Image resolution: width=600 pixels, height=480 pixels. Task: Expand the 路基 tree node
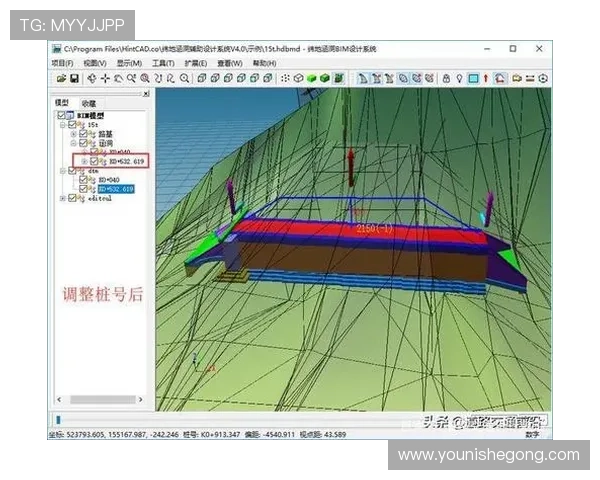73,134
